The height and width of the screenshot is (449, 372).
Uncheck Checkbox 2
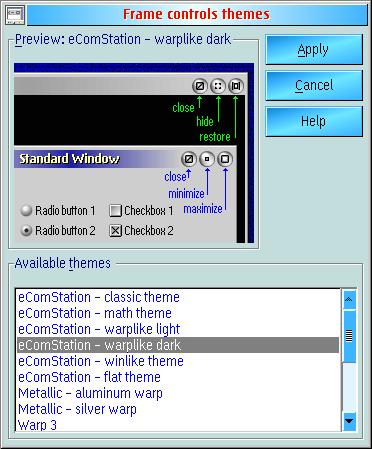point(142,231)
